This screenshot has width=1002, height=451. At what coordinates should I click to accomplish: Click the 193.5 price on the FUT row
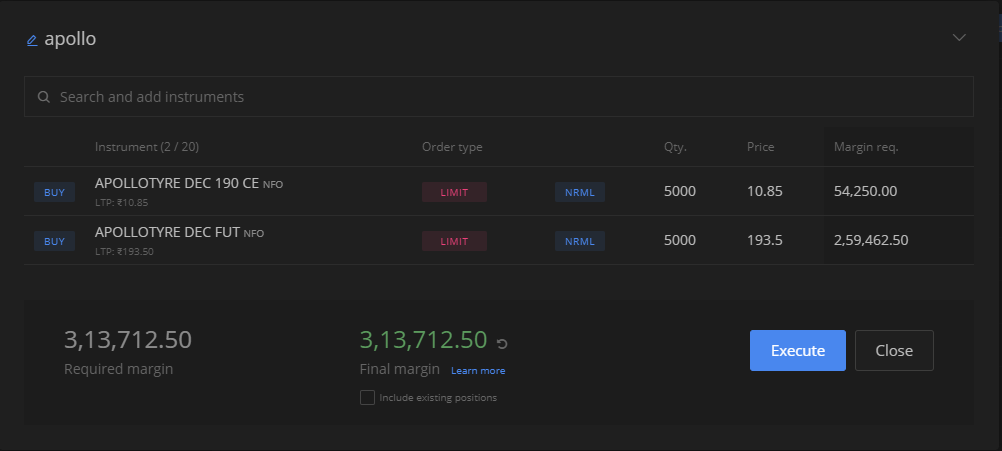765,240
